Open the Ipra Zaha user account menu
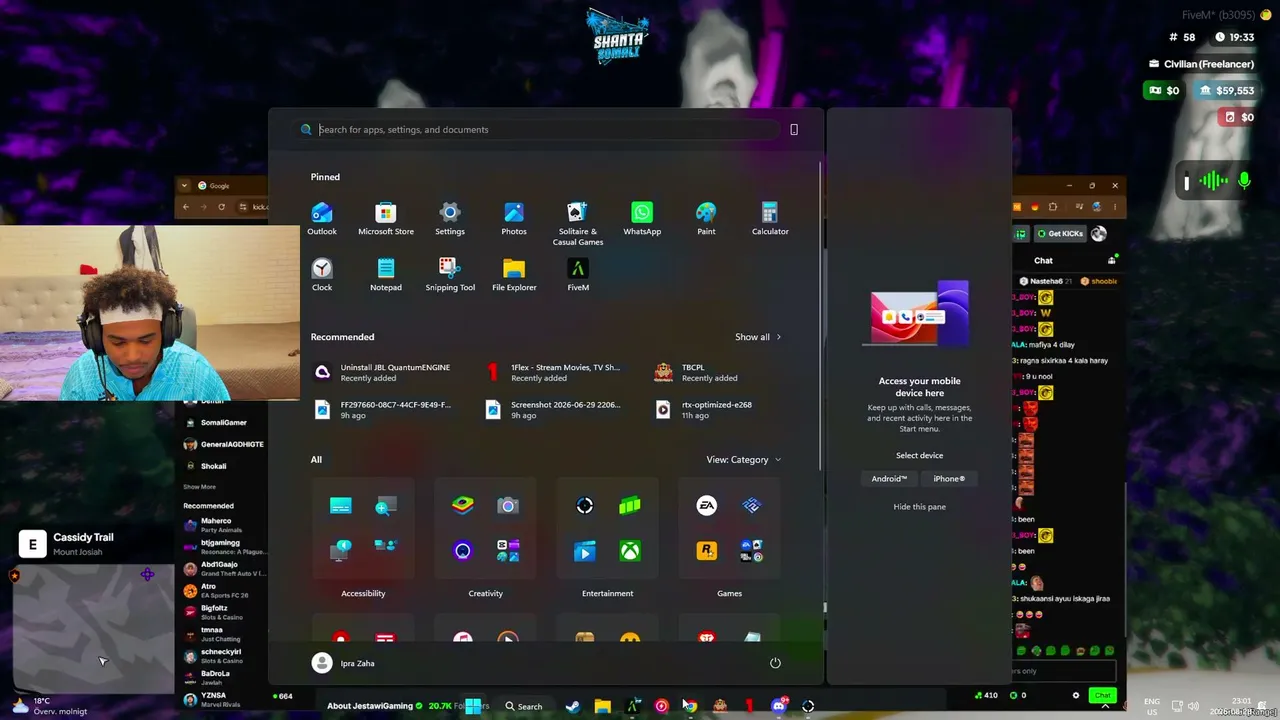The image size is (1280, 720). (x=344, y=663)
